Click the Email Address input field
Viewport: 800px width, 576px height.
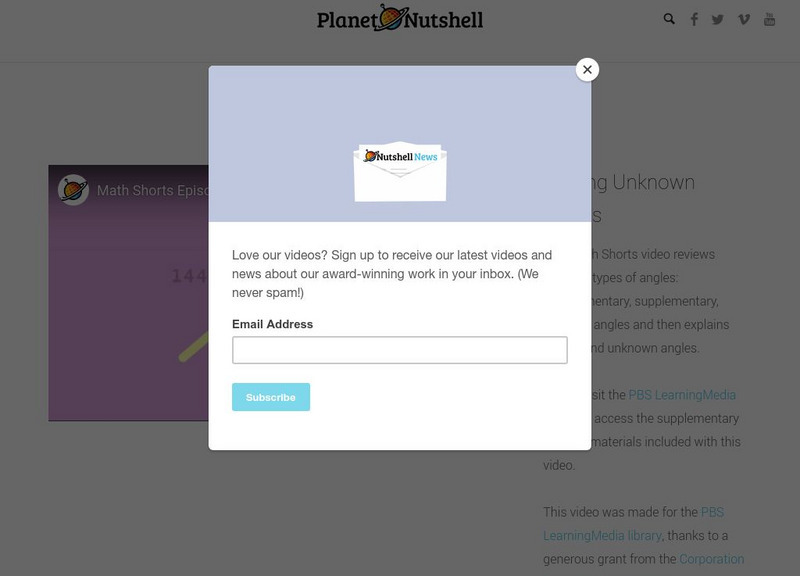click(x=399, y=350)
